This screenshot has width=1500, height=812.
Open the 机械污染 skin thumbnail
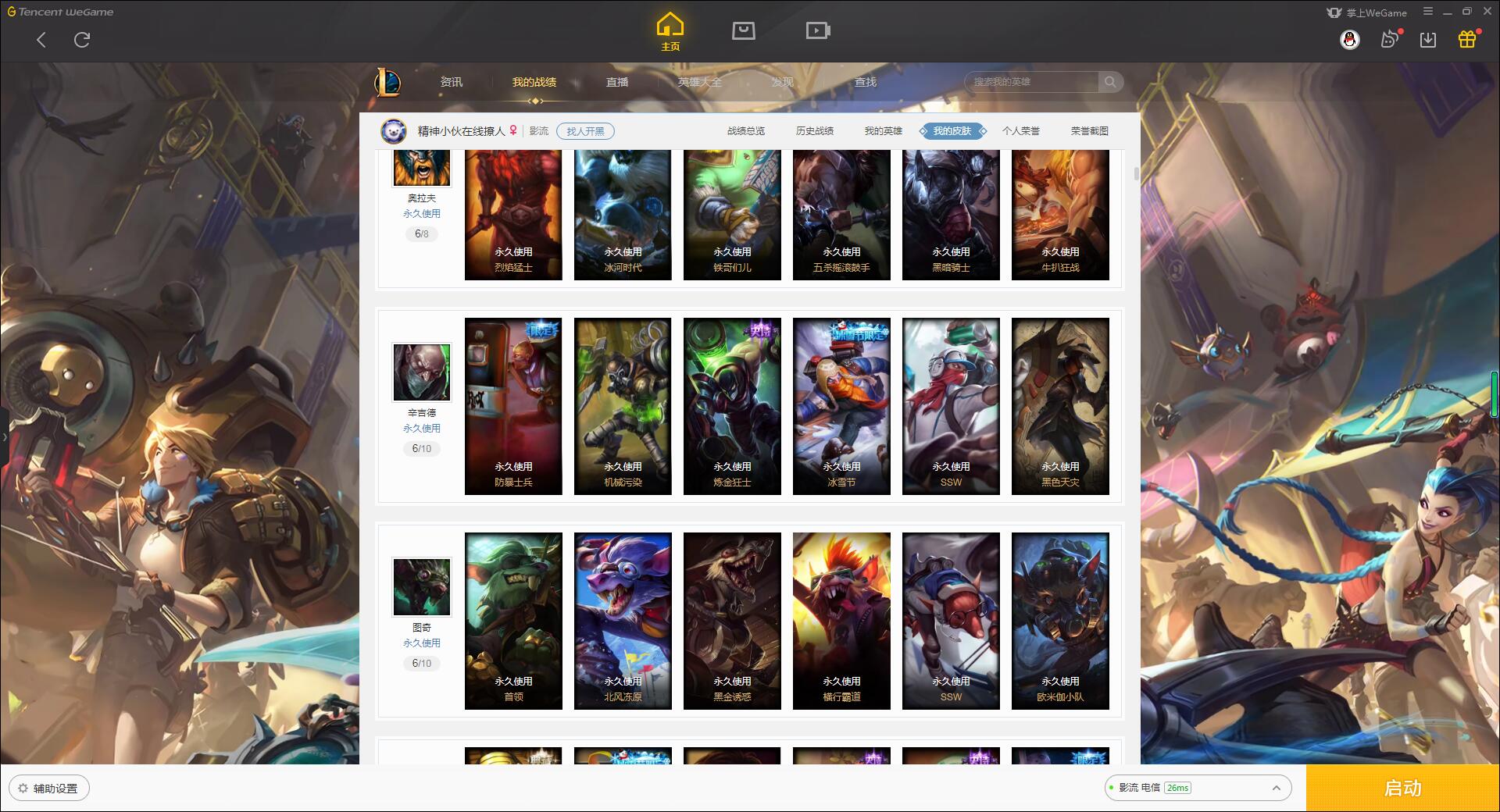623,406
